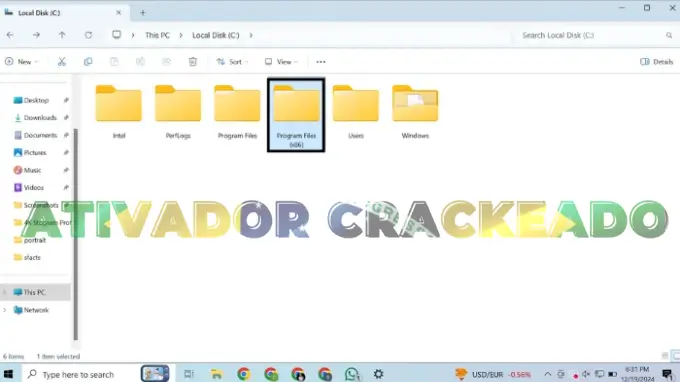Close the Local Disk (C:) tab

118,13
